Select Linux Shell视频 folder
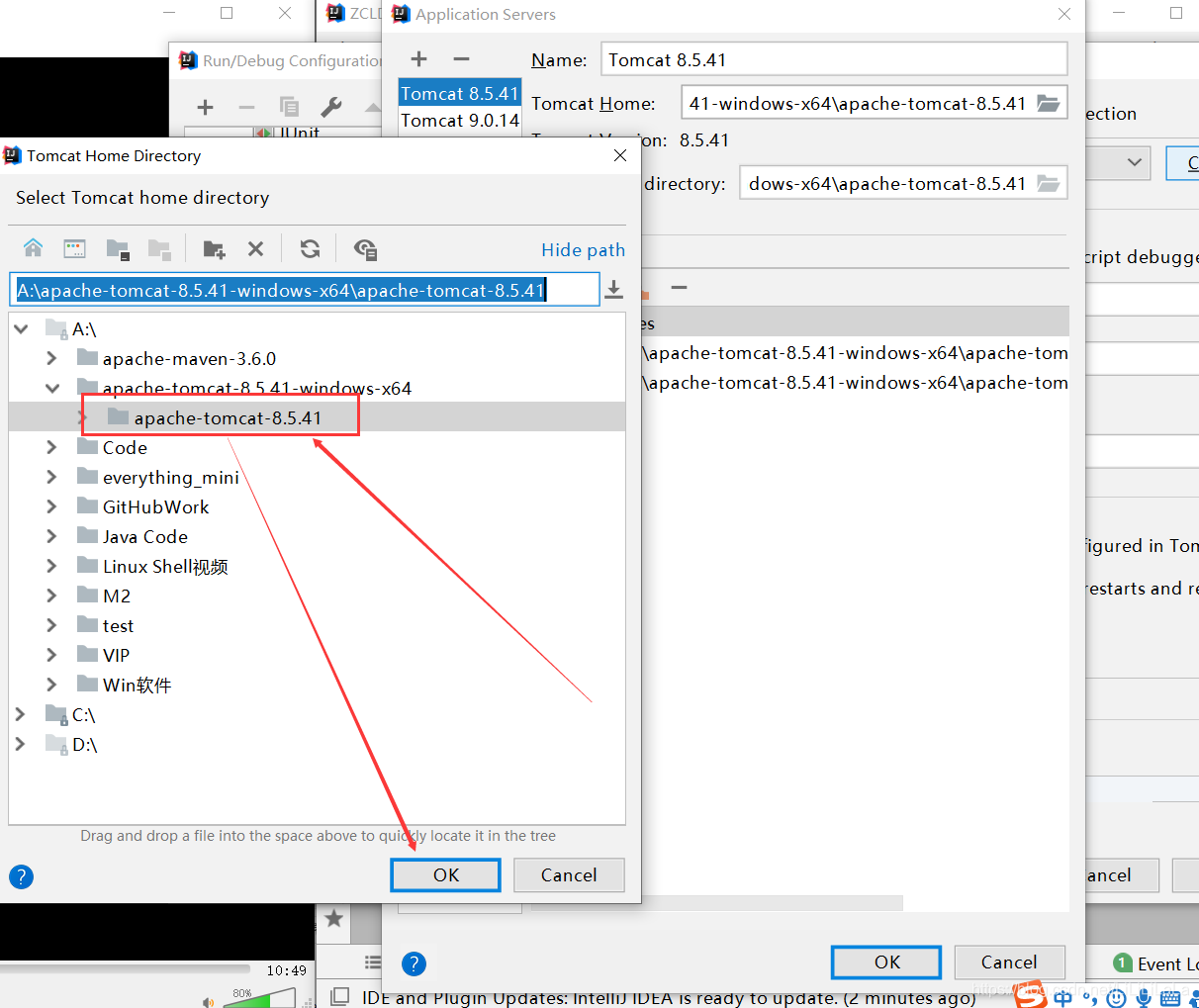1199x1008 pixels. tap(165, 566)
